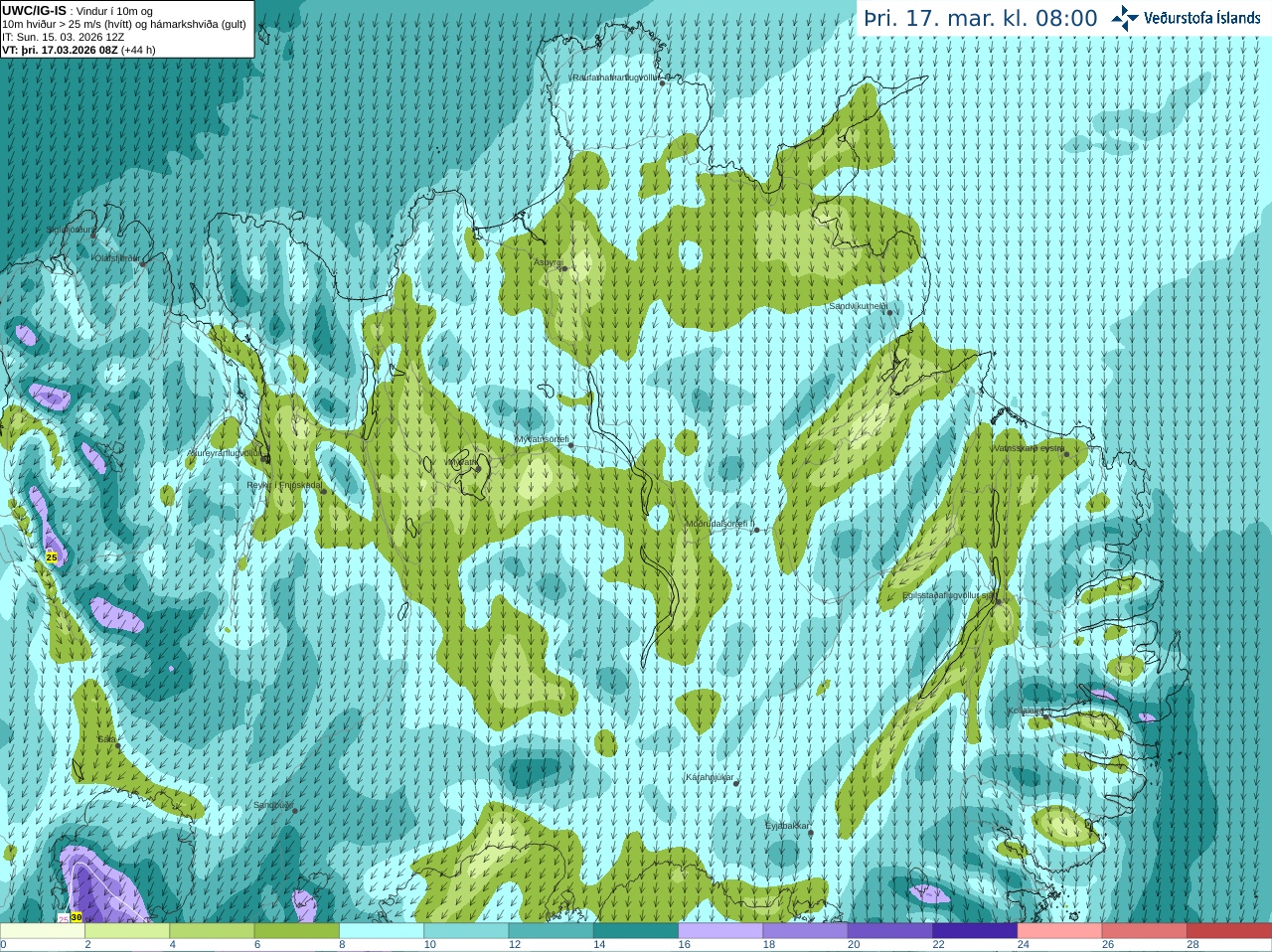Image resolution: width=1272 pixels, height=952 pixels.
Task: Click the Sáta station label
Action: coord(106,740)
